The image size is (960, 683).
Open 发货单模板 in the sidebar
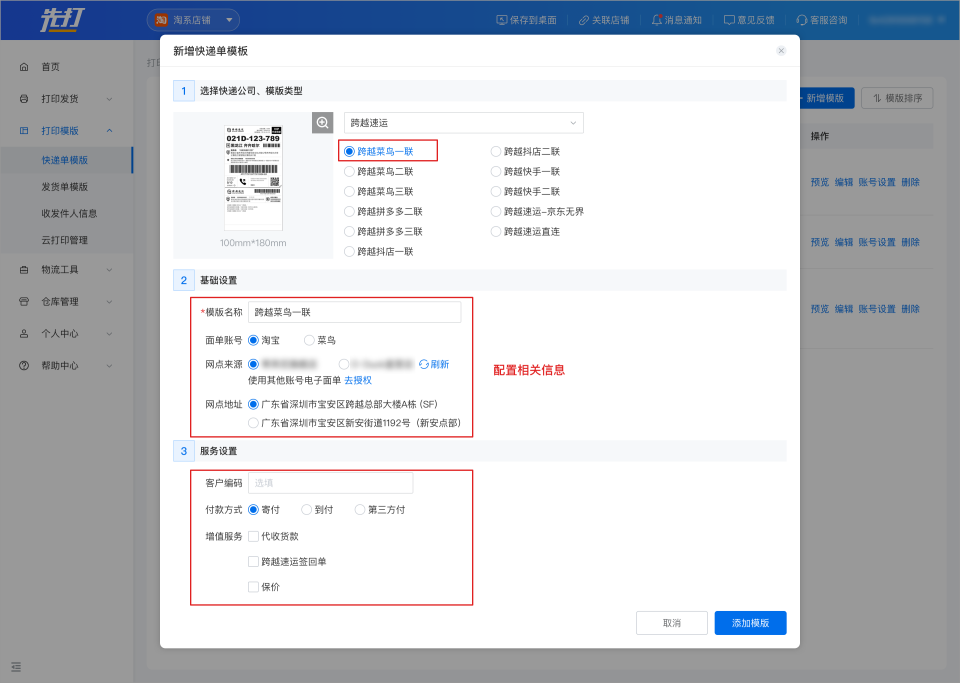point(65,187)
